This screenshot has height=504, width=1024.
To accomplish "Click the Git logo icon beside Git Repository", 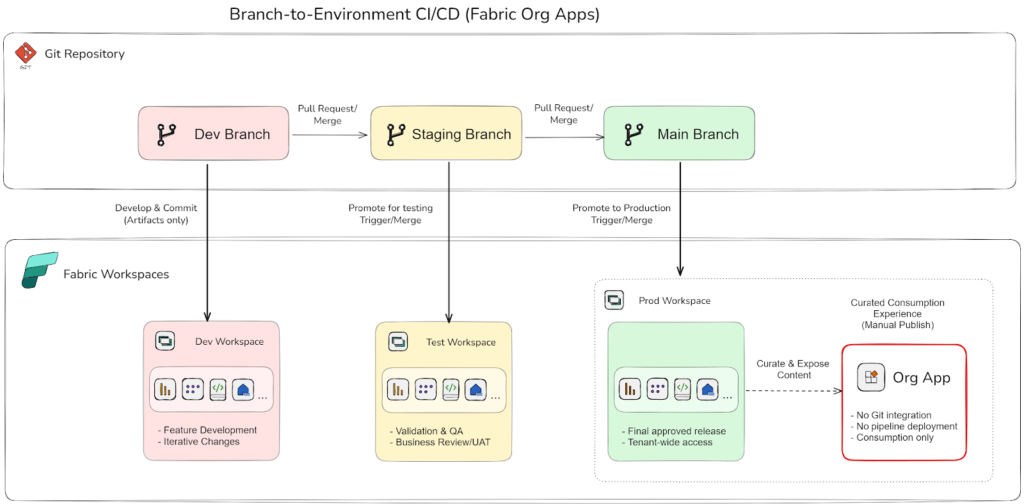I will 25,54.
